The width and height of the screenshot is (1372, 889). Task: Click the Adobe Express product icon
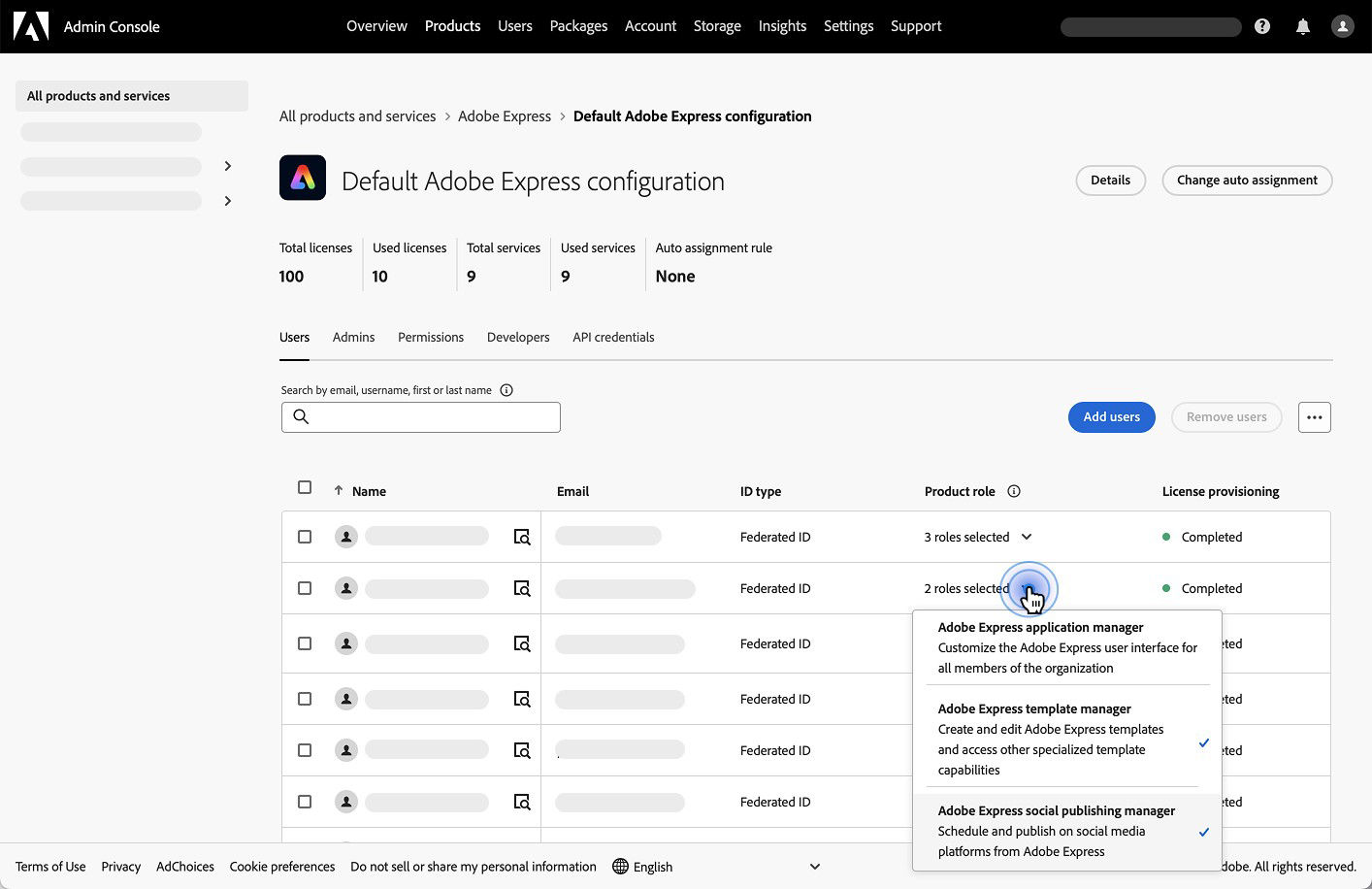point(303,178)
